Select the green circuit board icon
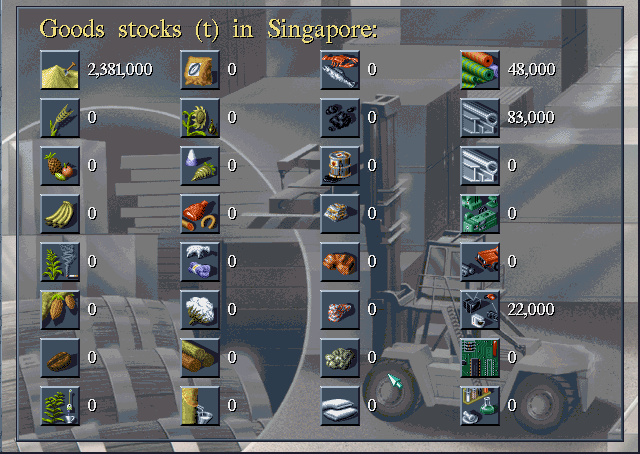This screenshot has width=640, height=454. point(480,358)
